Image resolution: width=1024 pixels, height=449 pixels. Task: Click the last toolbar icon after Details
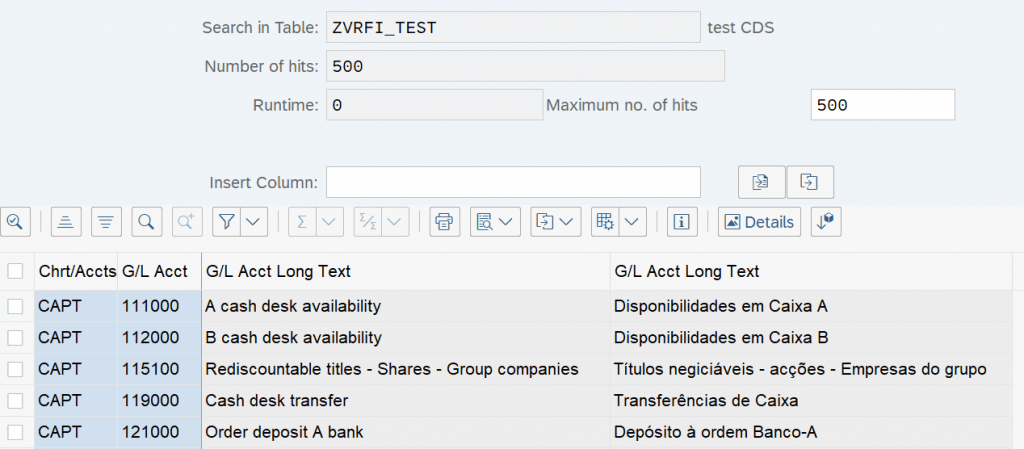[x=826, y=222]
